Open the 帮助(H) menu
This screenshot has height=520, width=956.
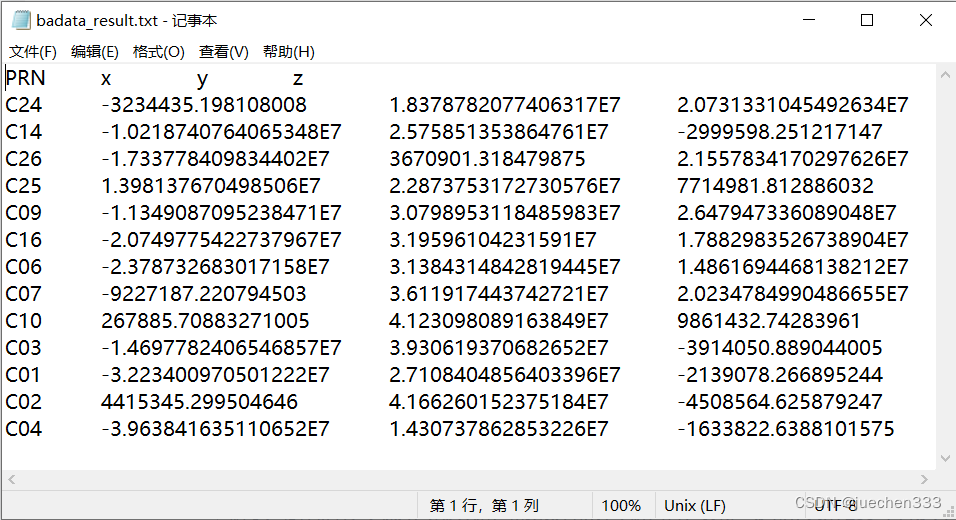(288, 52)
